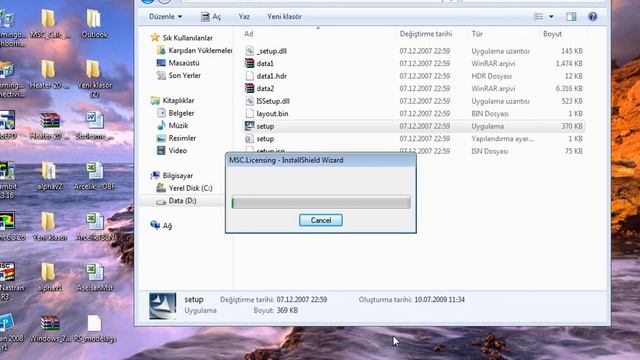This screenshot has width=640, height=360.
Task: Select the Yeni klasör (2) desktop folder
Action: coord(93,70)
